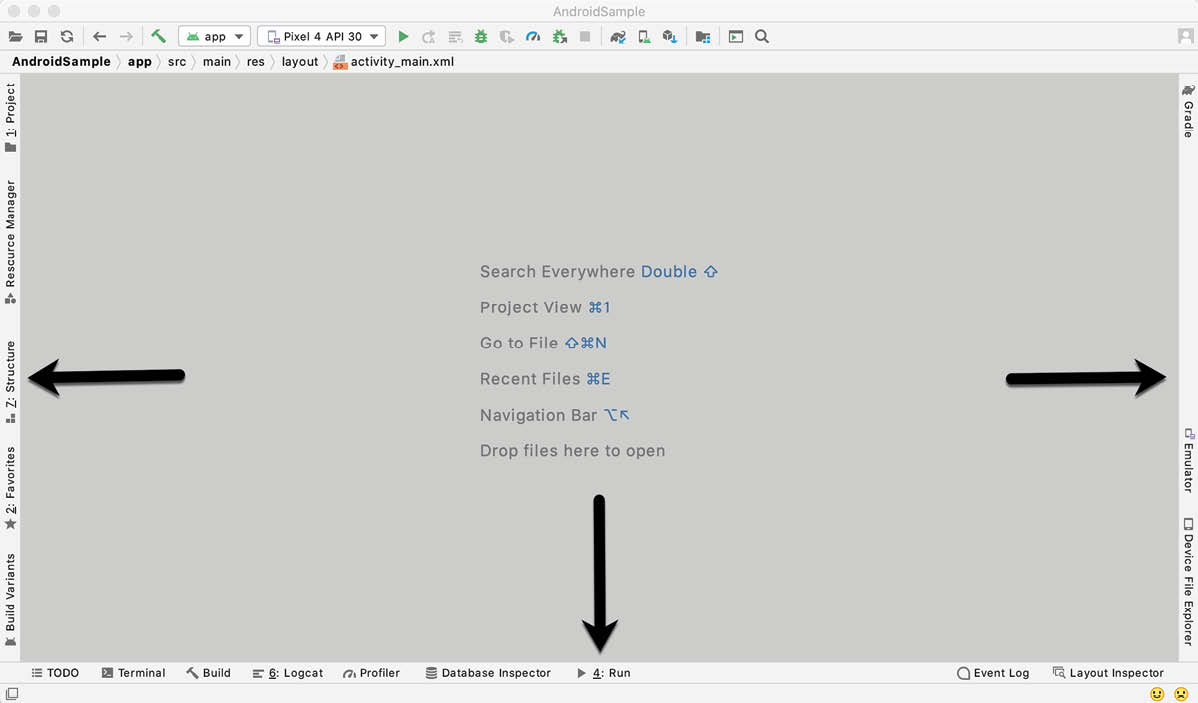
Task: Click the Search Everywhere magnifier icon
Action: coord(762,37)
